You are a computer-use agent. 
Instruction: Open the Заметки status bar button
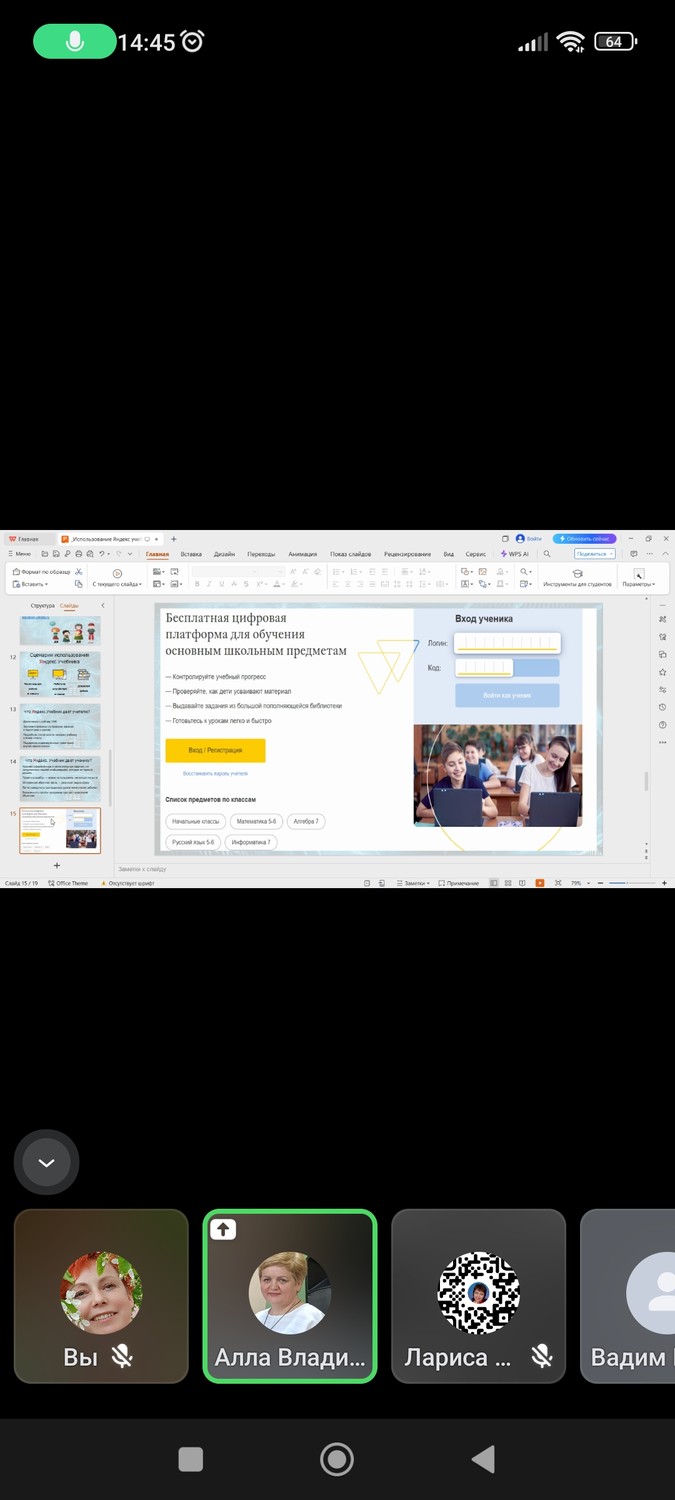coord(413,883)
